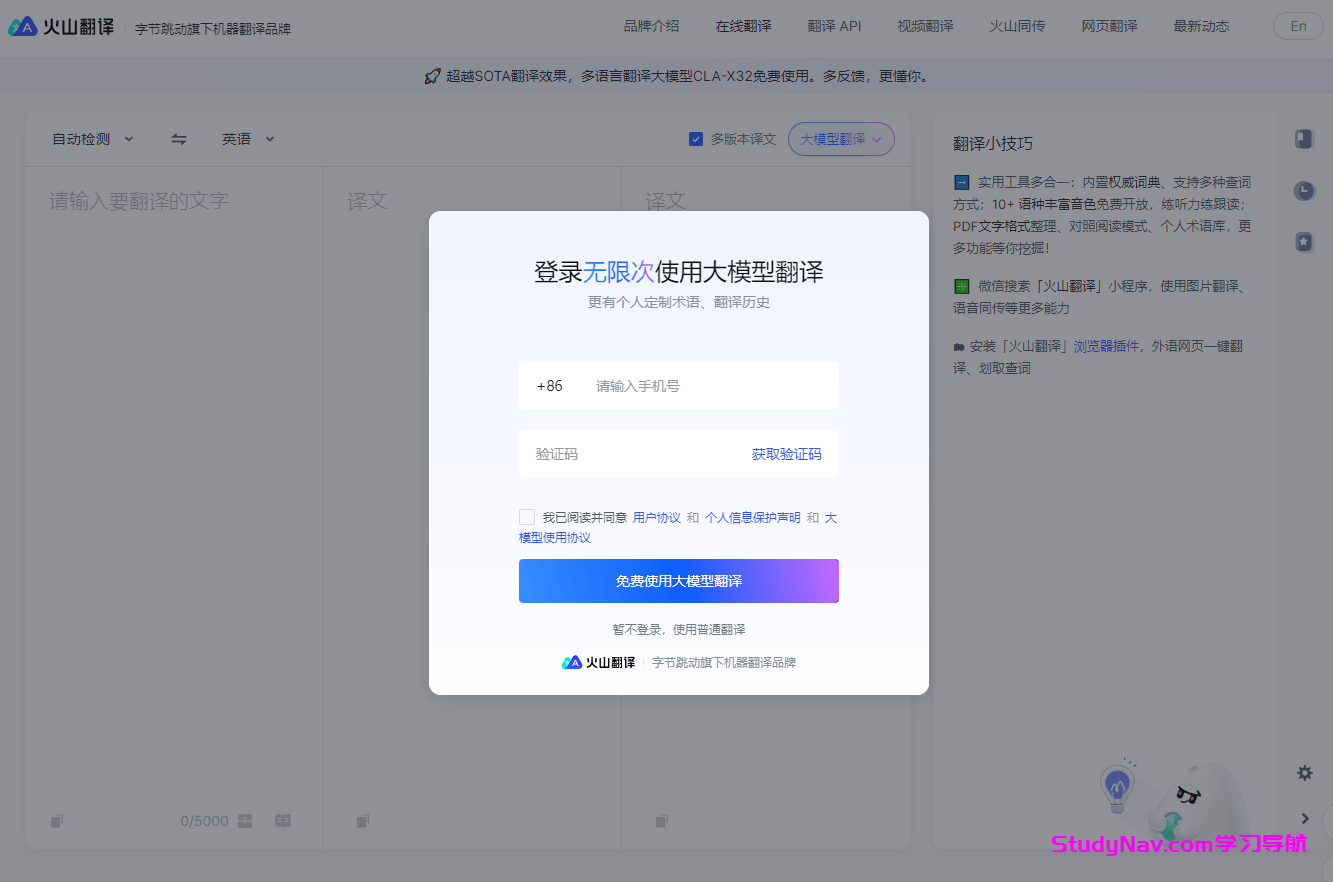
Task: Open 品牌介绍 in the top navigation
Action: [x=651, y=26]
